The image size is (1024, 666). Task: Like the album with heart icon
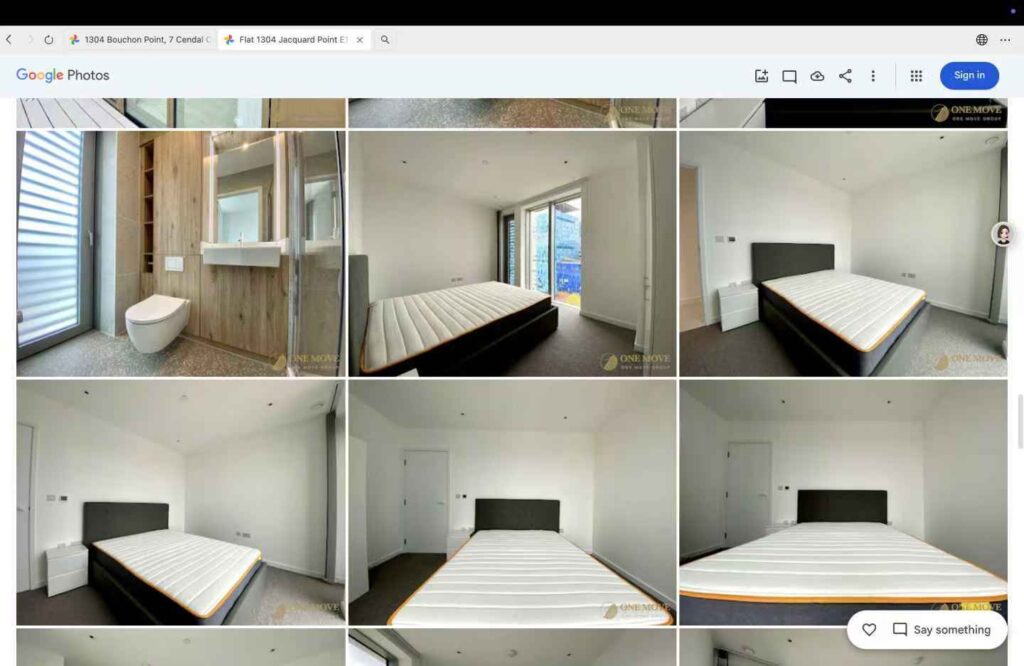pyautogui.click(x=869, y=630)
